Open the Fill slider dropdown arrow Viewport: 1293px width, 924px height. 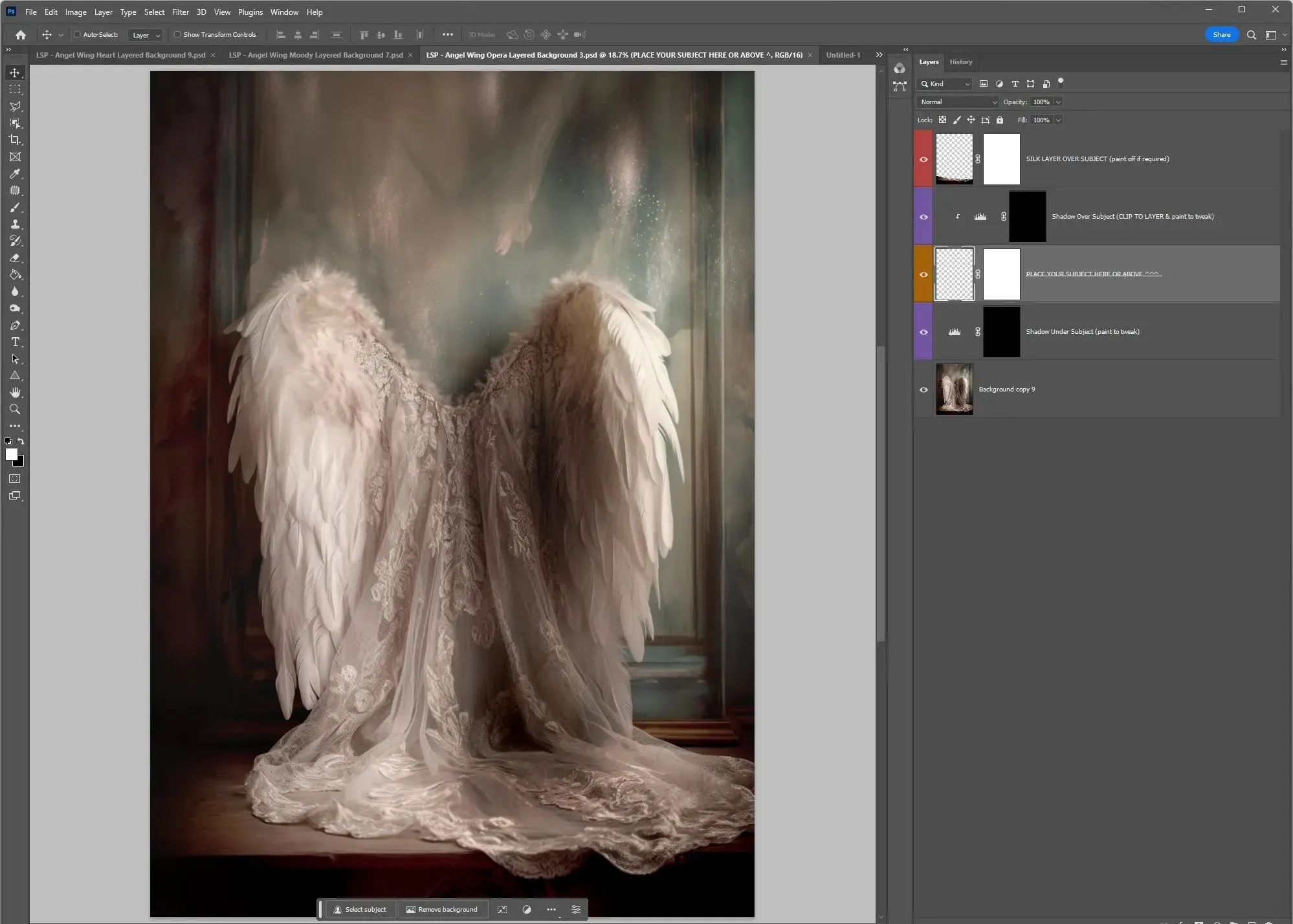pyautogui.click(x=1059, y=120)
